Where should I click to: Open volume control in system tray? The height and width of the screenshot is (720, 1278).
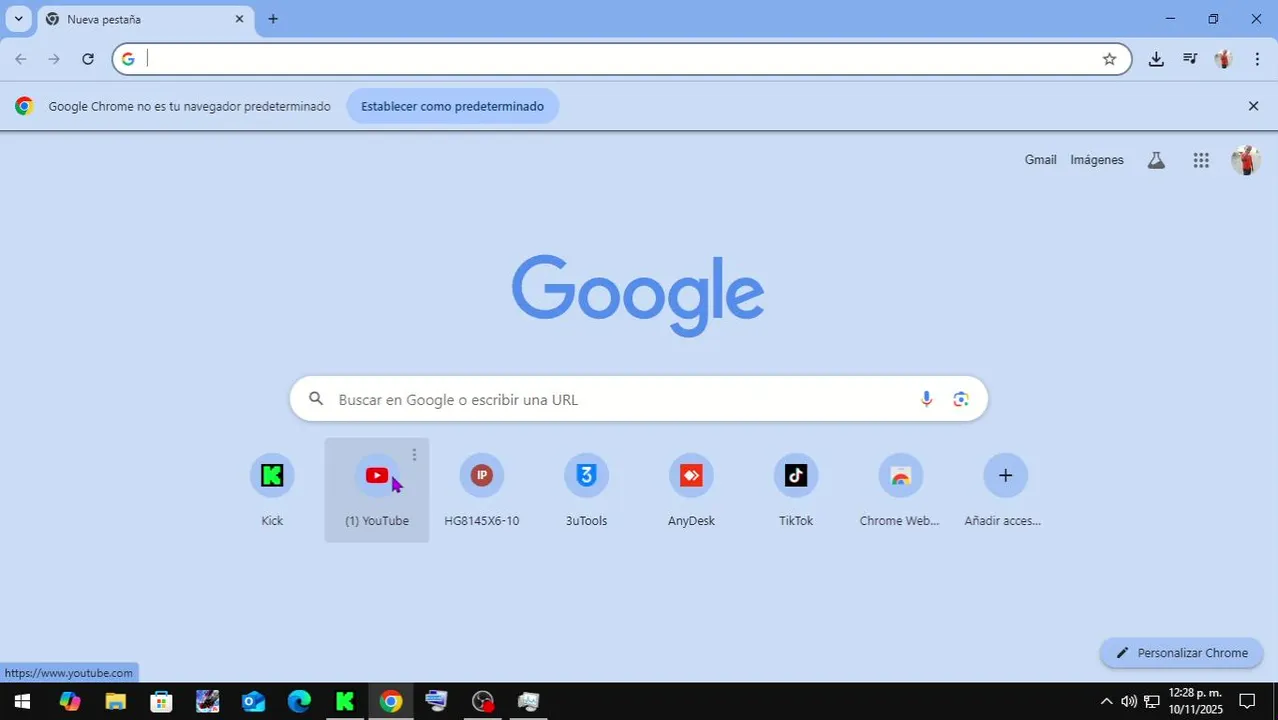tap(1129, 701)
